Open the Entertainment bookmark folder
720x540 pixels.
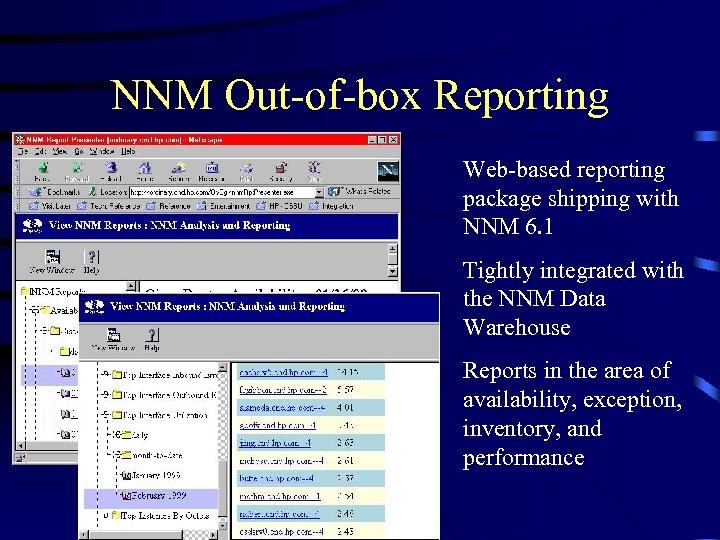click(x=224, y=206)
